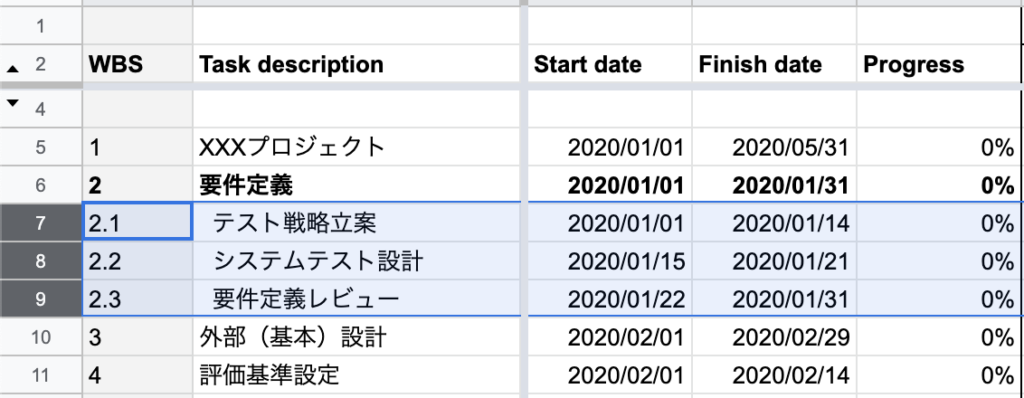Select finish date 2020/05/31 cell
Image resolution: width=1024 pixels, height=398 pixels.
click(x=775, y=147)
